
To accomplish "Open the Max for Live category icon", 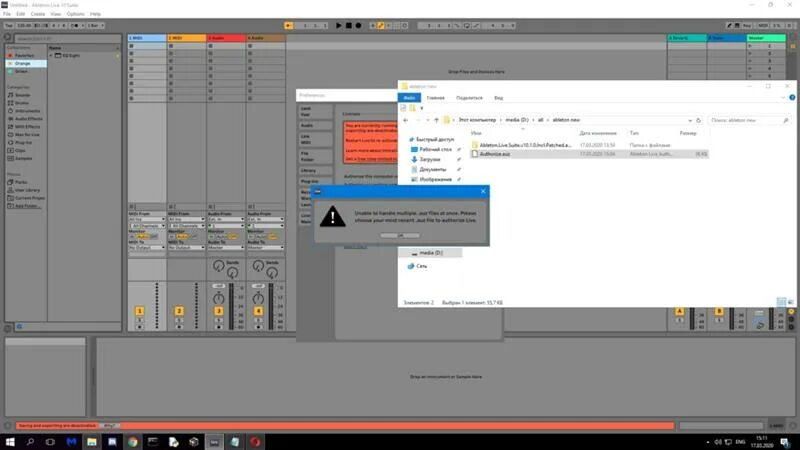I will click(x=10, y=135).
